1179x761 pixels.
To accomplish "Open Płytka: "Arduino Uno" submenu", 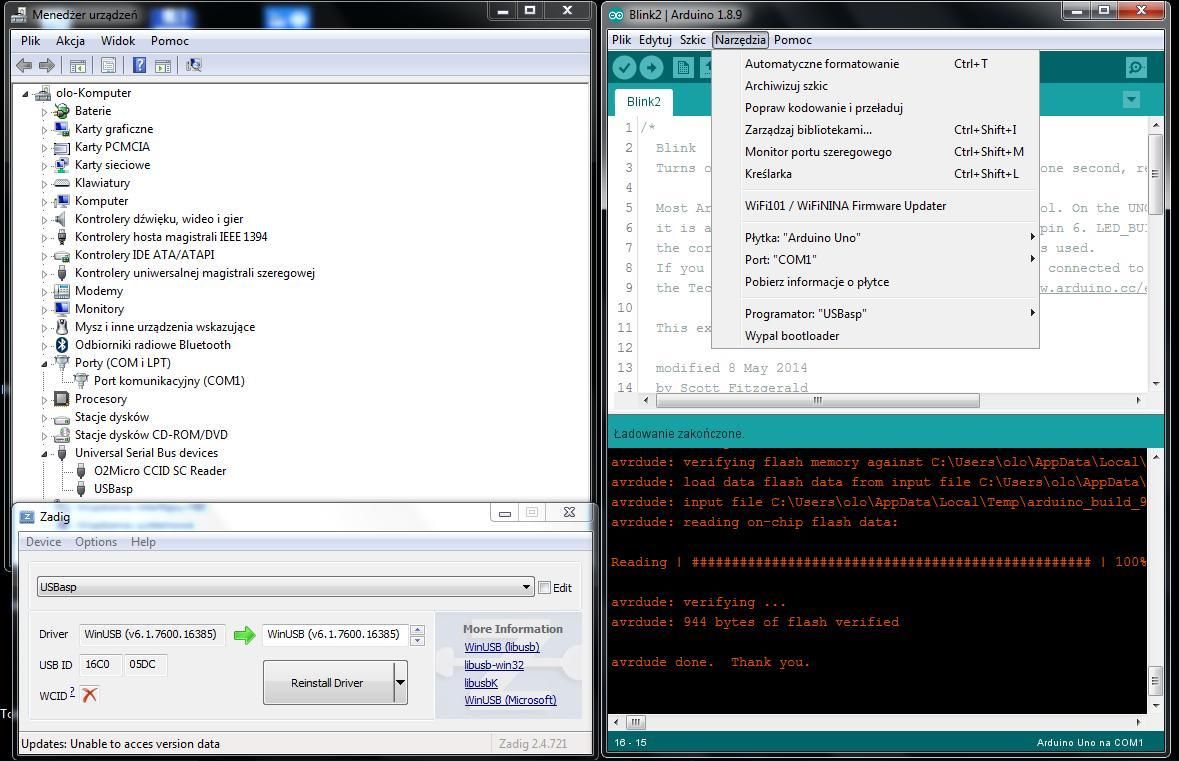I will click(x=875, y=238).
